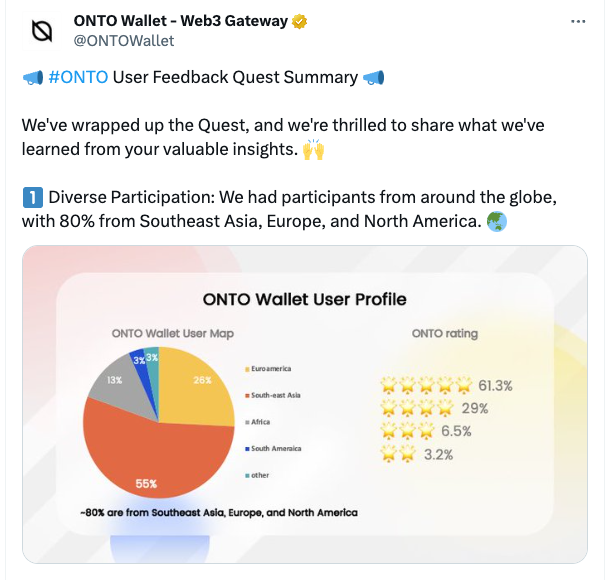Click the Euroamerica legend color swatch
The image size is (606, 580).
tap(247, 369)
